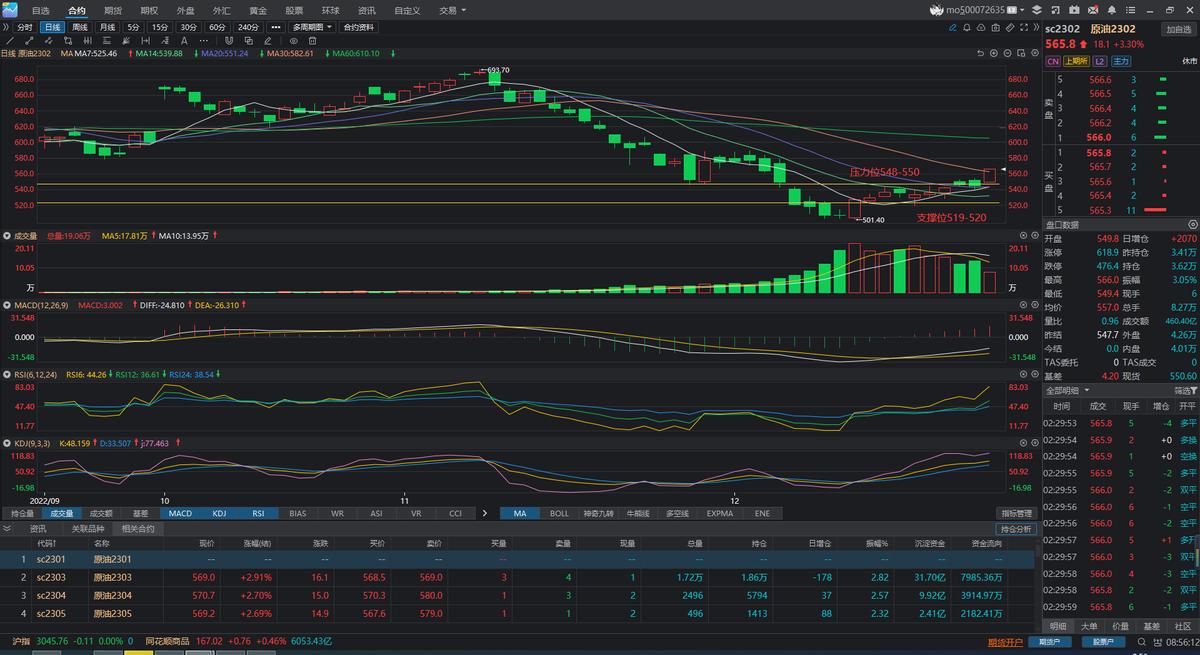Viewport: 1200px width, 655px height.
Task: Enable the BOLL overlay indicator
Action: [x=559, y=513]
